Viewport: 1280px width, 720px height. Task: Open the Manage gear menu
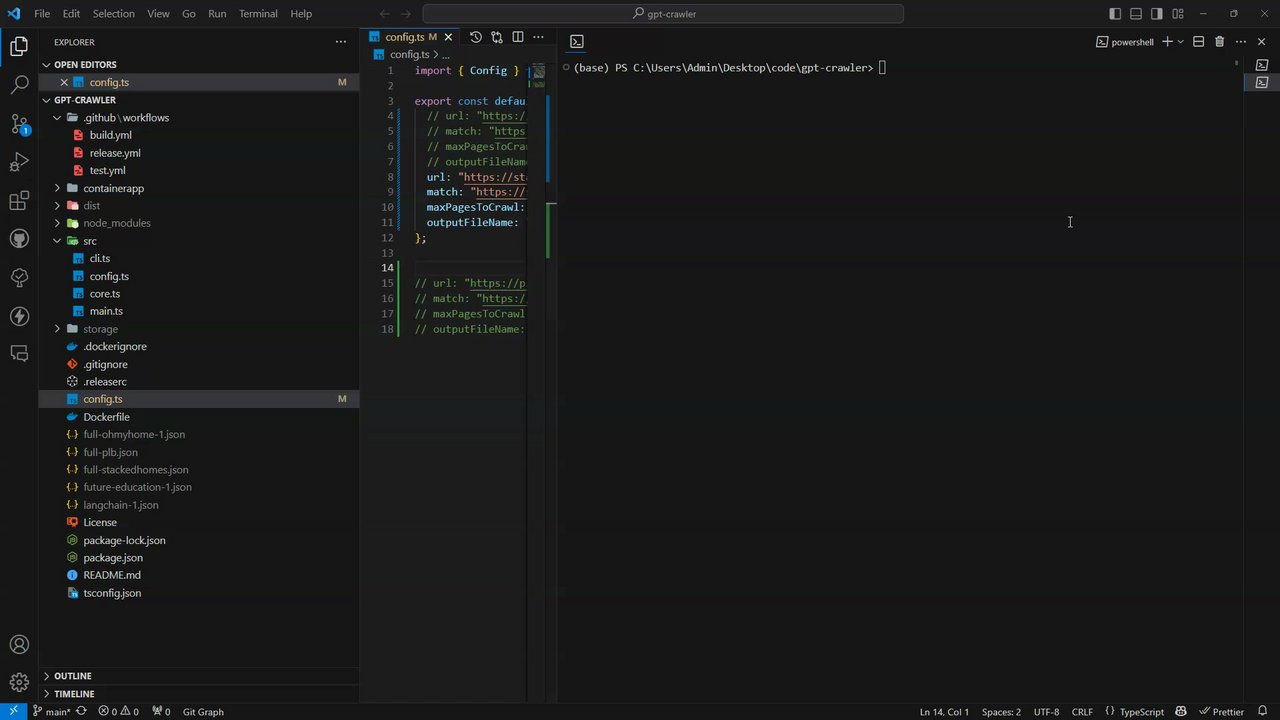click(x=19, y=684)
